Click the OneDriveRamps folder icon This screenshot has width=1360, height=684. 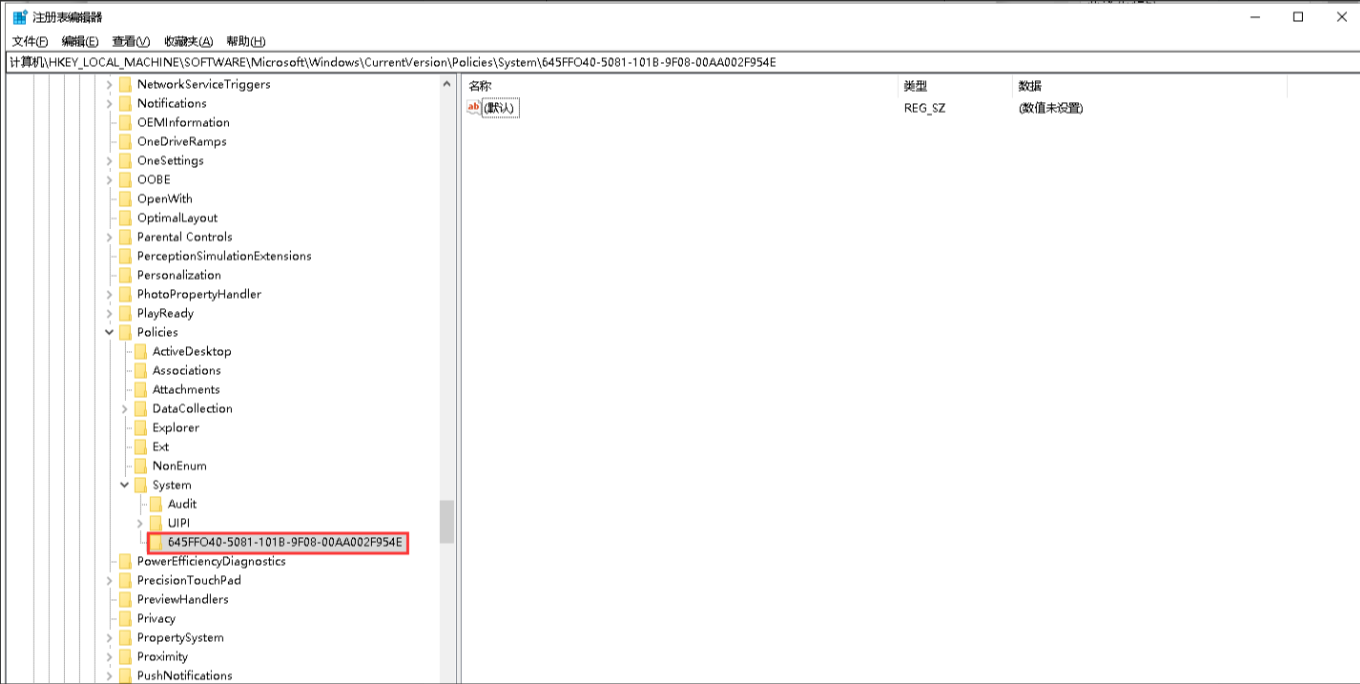tap(125, 142)
